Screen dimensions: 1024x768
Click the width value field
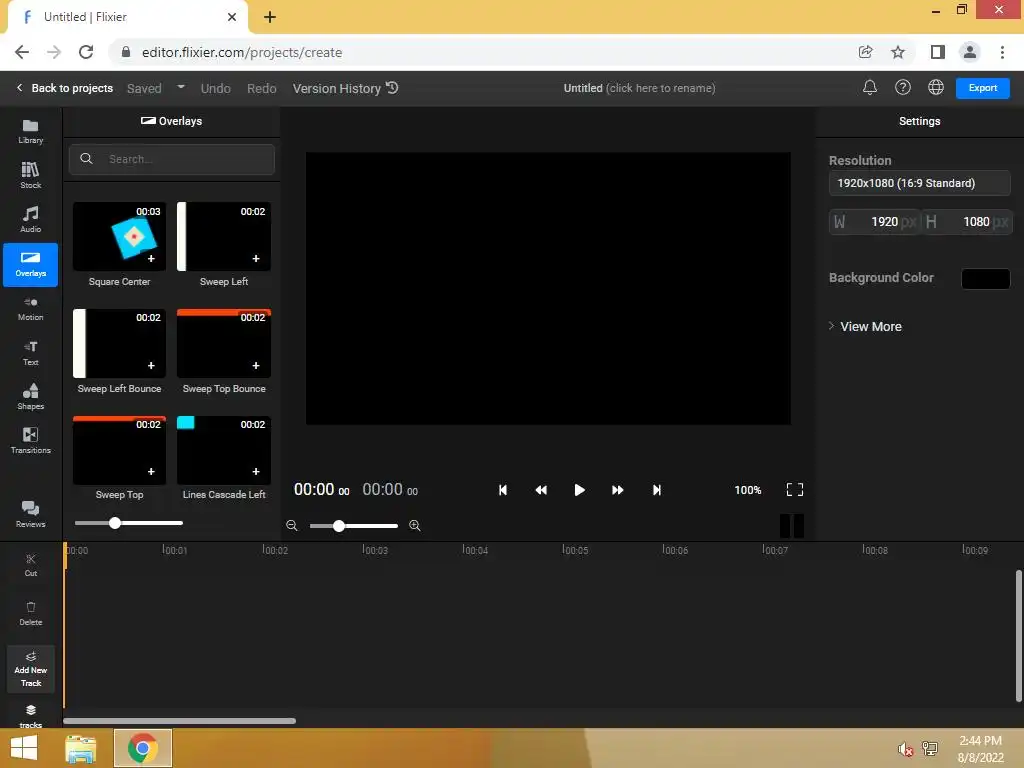(875, 222)
